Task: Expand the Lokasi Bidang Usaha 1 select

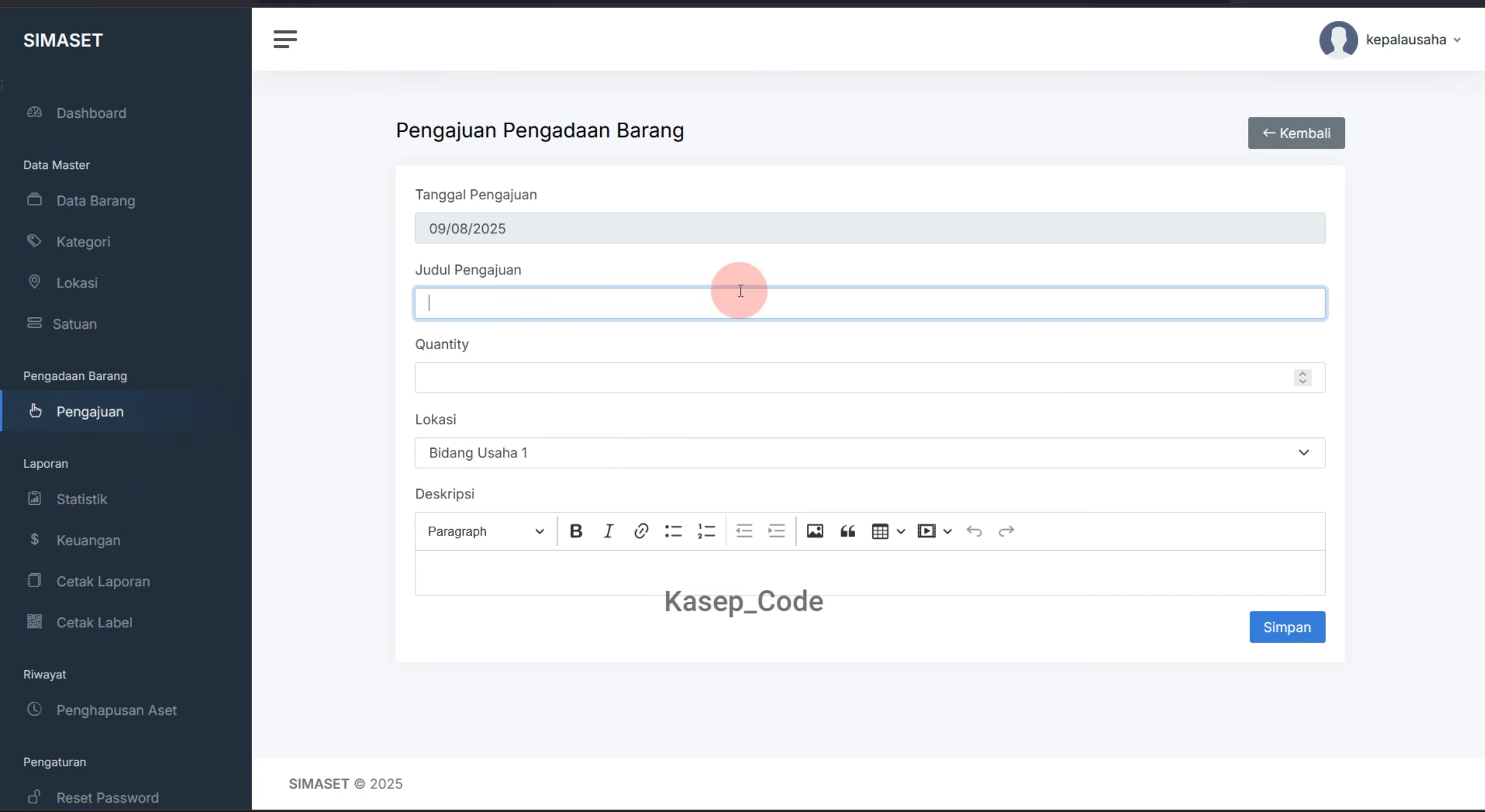Action: tap(870, 452)
